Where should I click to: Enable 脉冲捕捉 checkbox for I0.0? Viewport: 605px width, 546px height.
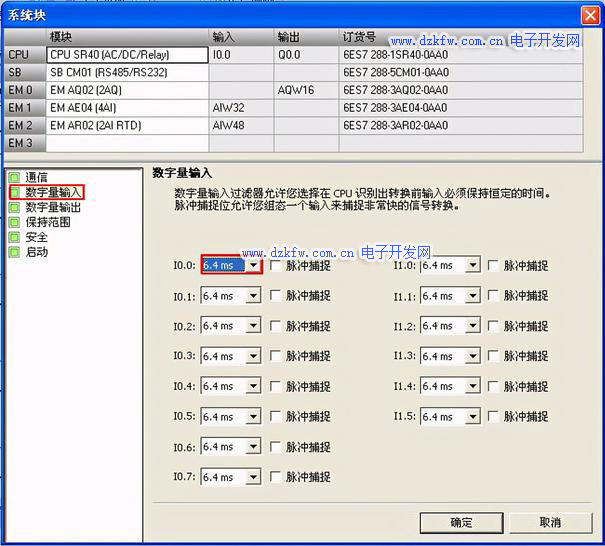coord(275,266)
